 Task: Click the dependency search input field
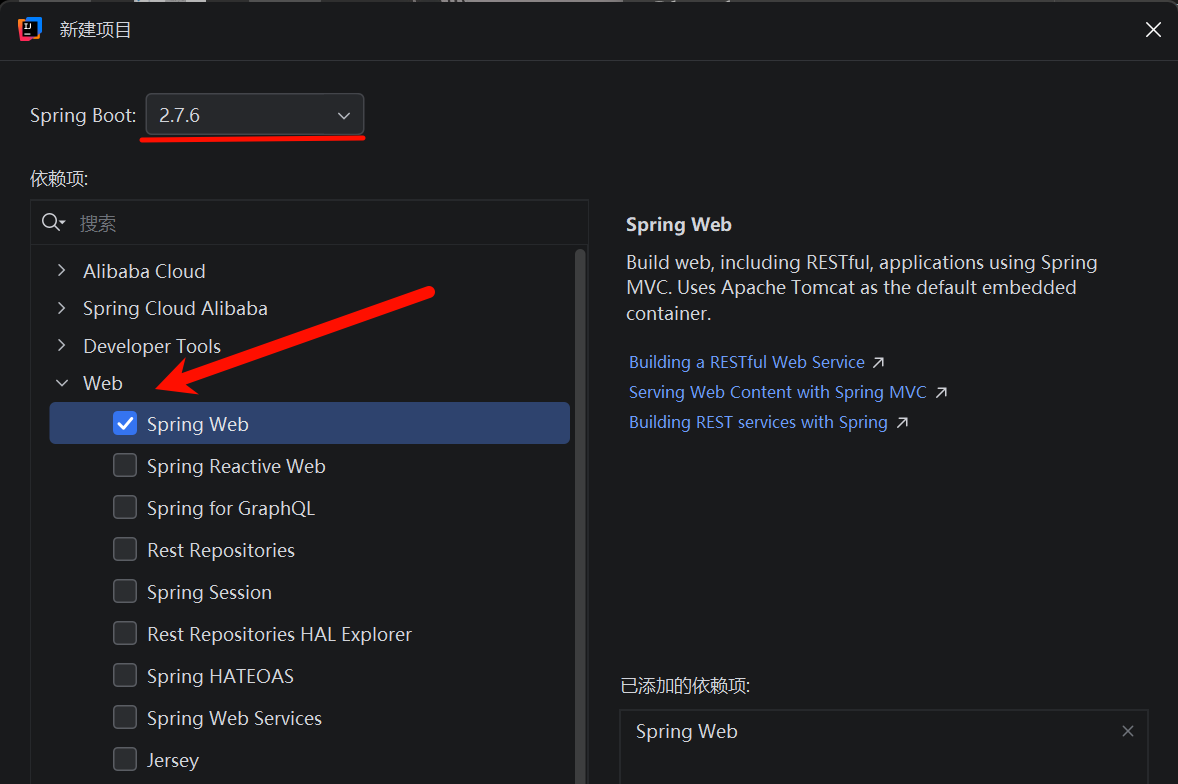coord(320,223)
